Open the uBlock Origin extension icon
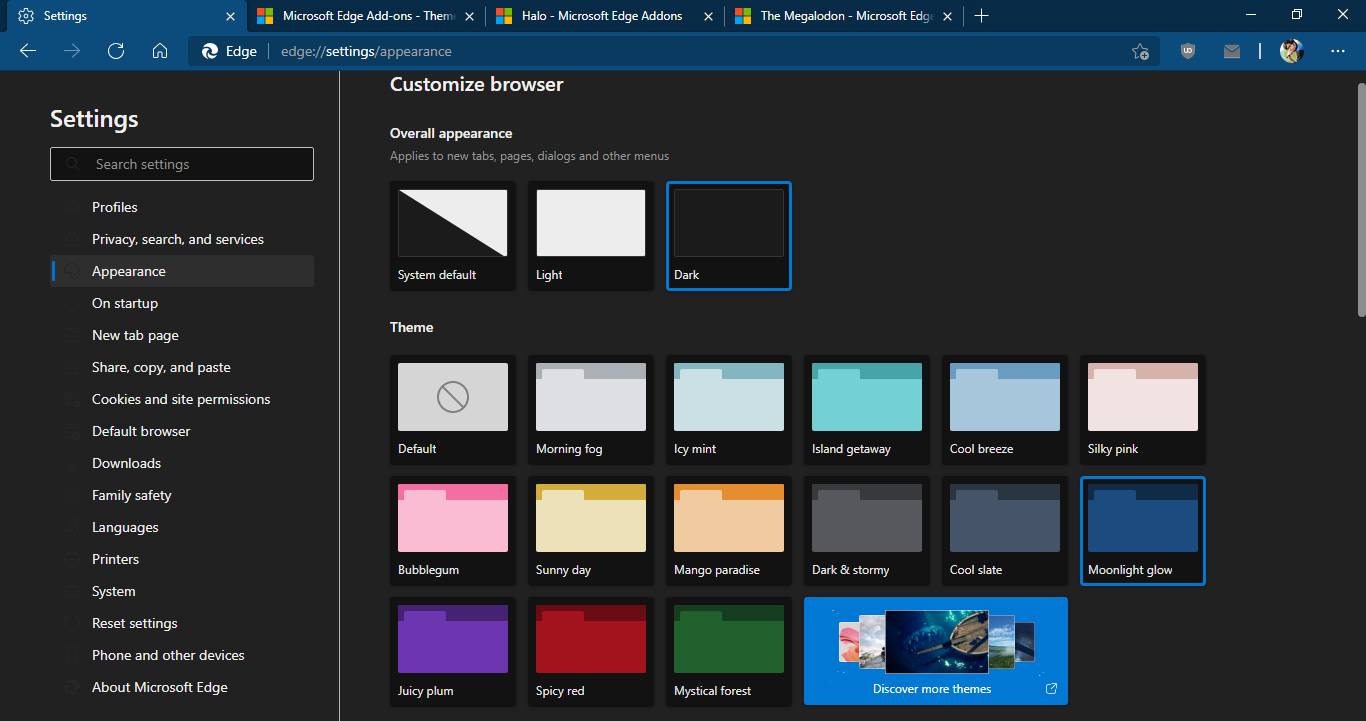The width and height of the screenshot is (1366, 721). [x=1187, y=51]
